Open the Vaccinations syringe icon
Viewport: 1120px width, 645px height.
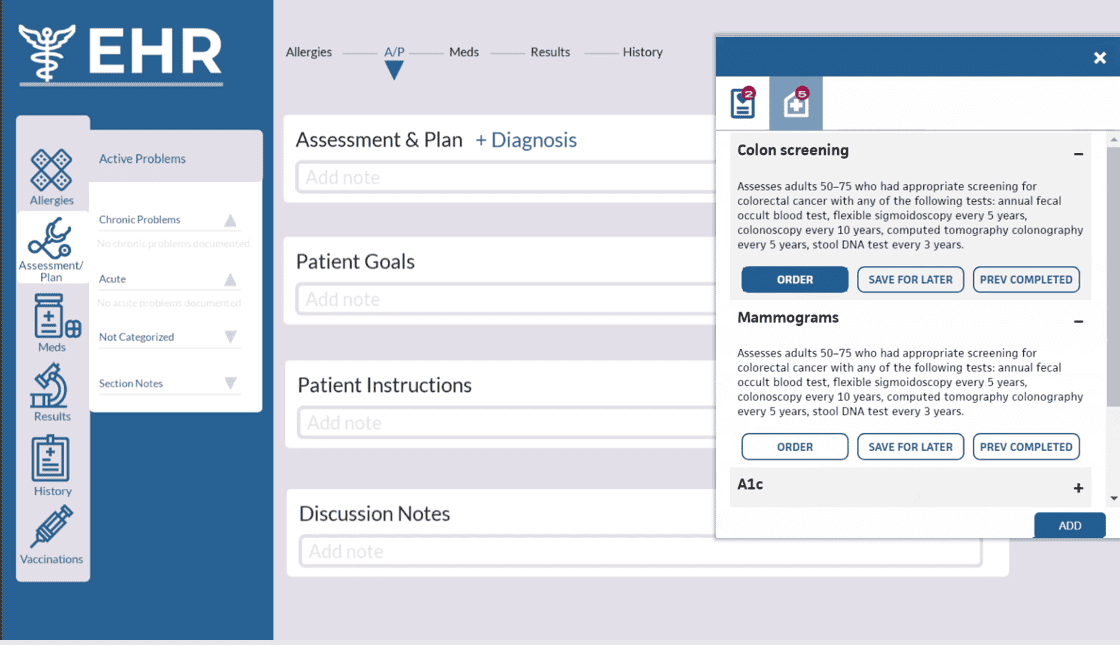click(51, 526)
